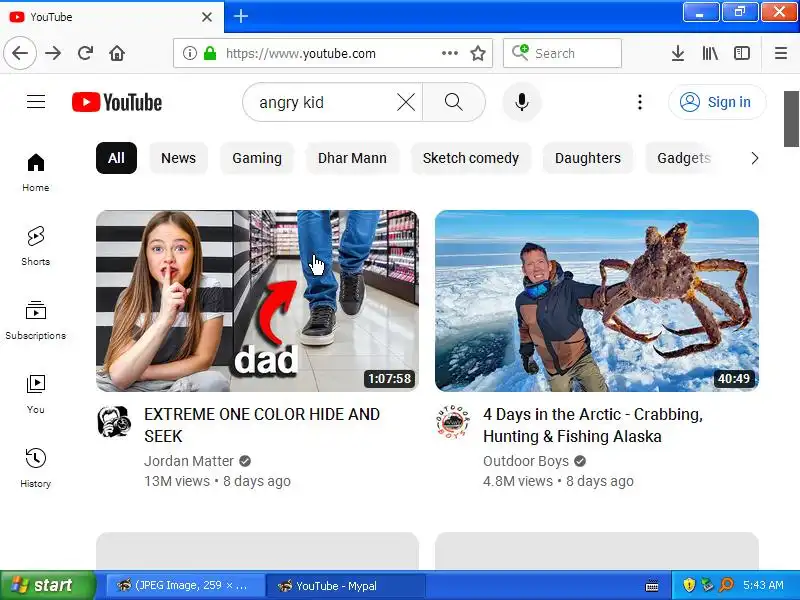Open the browser Downloads panel
Image resolution: width=800 pixels, height=600 pixels.
pos(678,53)
